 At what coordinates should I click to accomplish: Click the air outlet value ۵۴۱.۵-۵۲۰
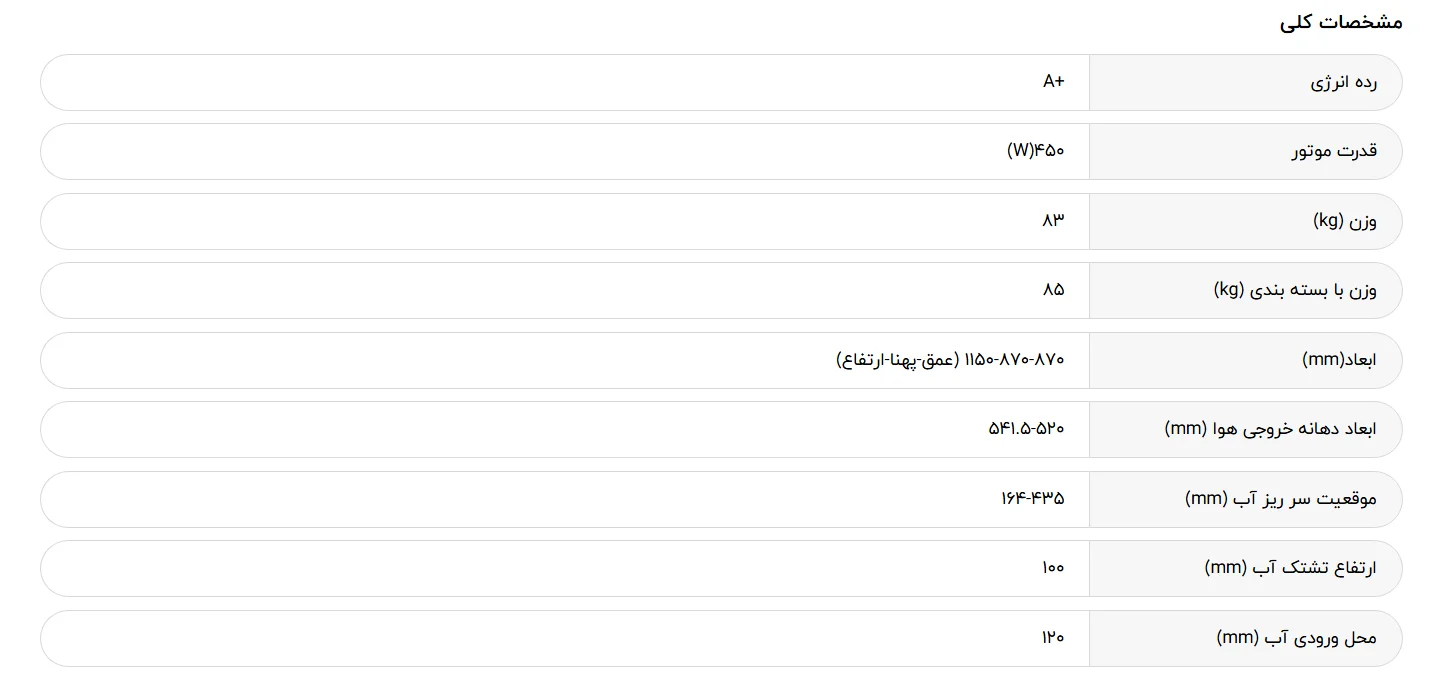(x=1026, y=429)
